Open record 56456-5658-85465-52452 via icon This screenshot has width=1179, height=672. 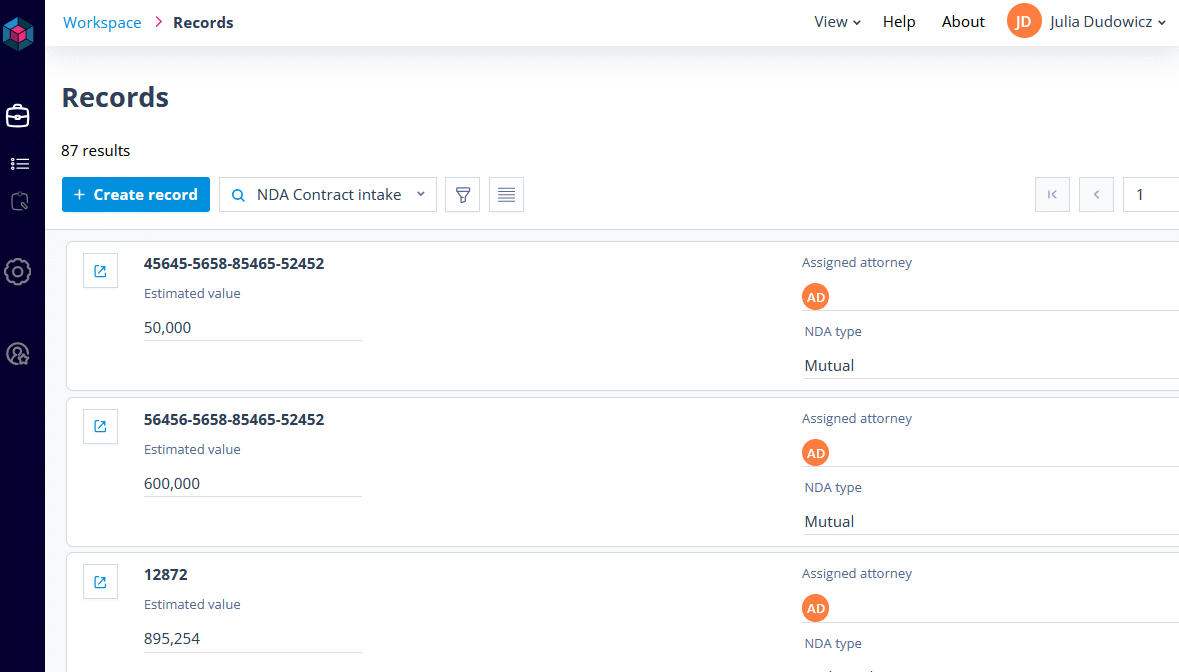coord(100,426)
